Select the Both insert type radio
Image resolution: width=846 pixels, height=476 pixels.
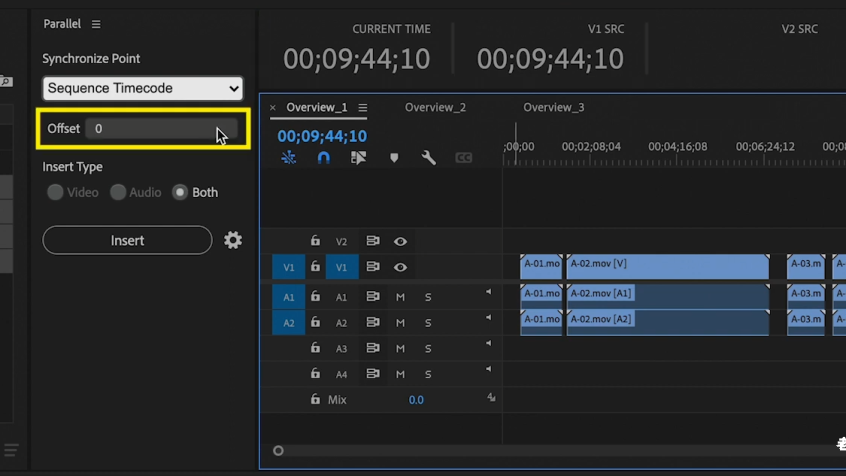180,192
